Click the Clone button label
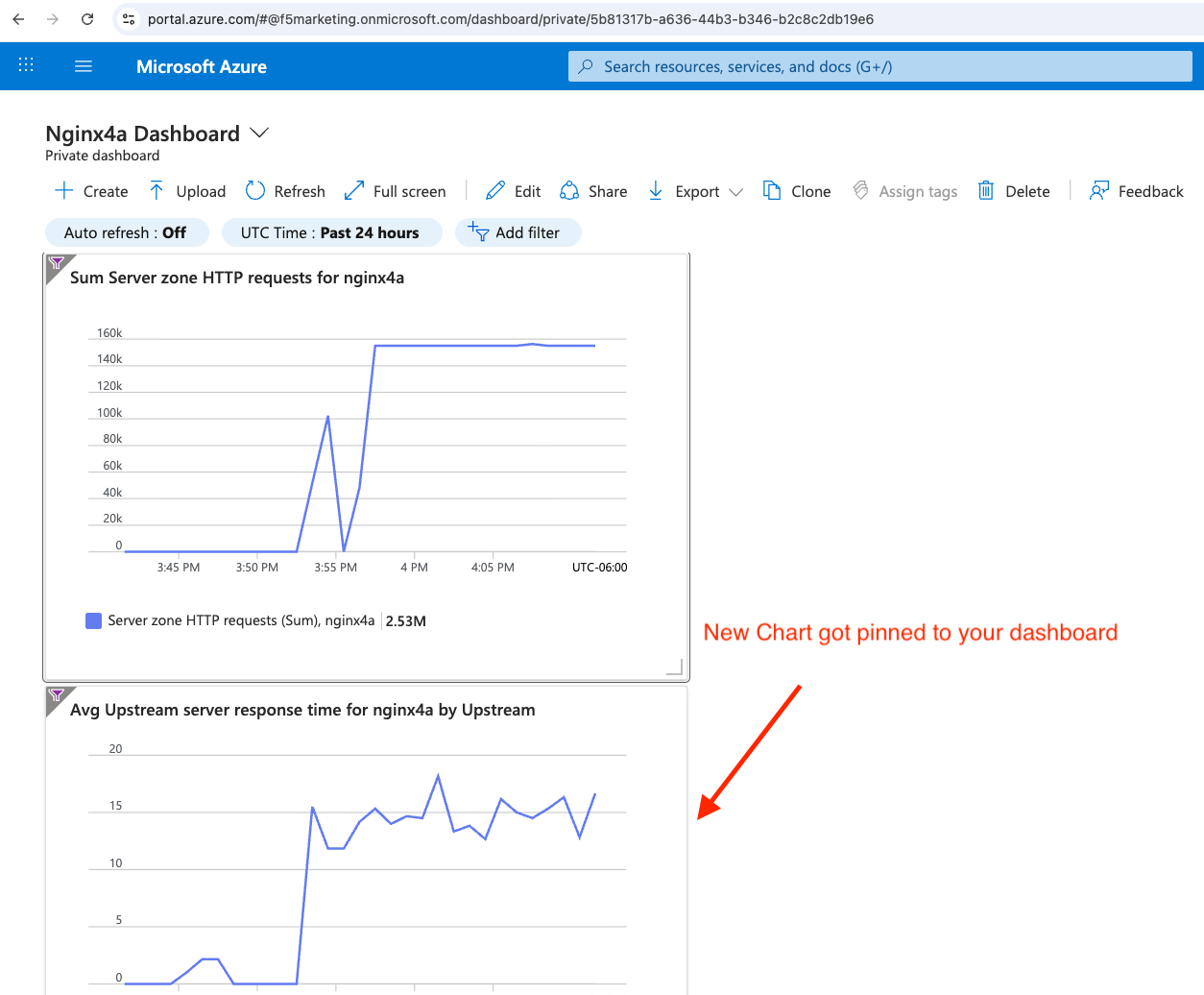Image resolution: width=1204 pixels, height=995 pixels. (x=811, y=191)
